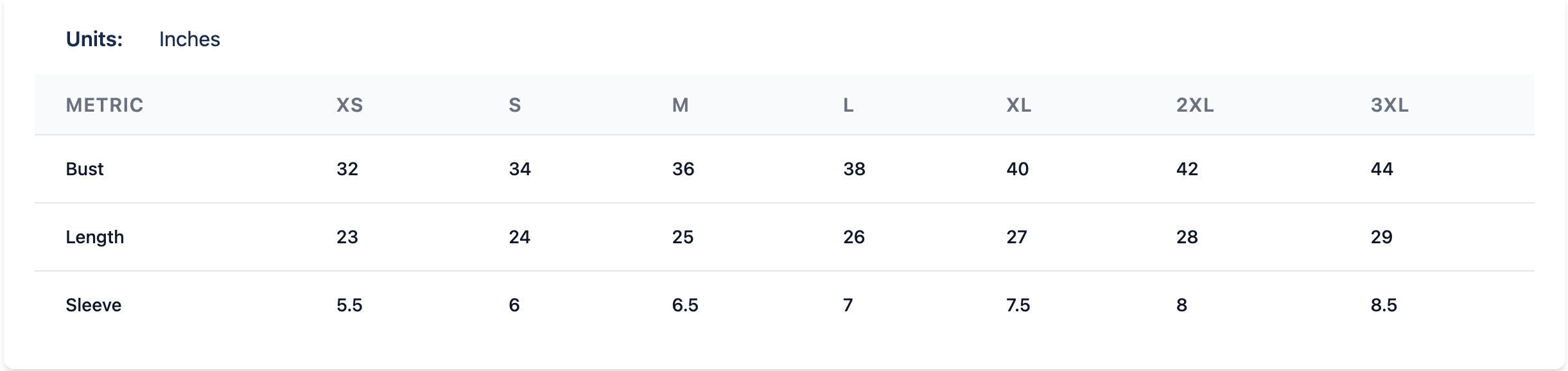Select the METRIC column header

coord(104,105)
